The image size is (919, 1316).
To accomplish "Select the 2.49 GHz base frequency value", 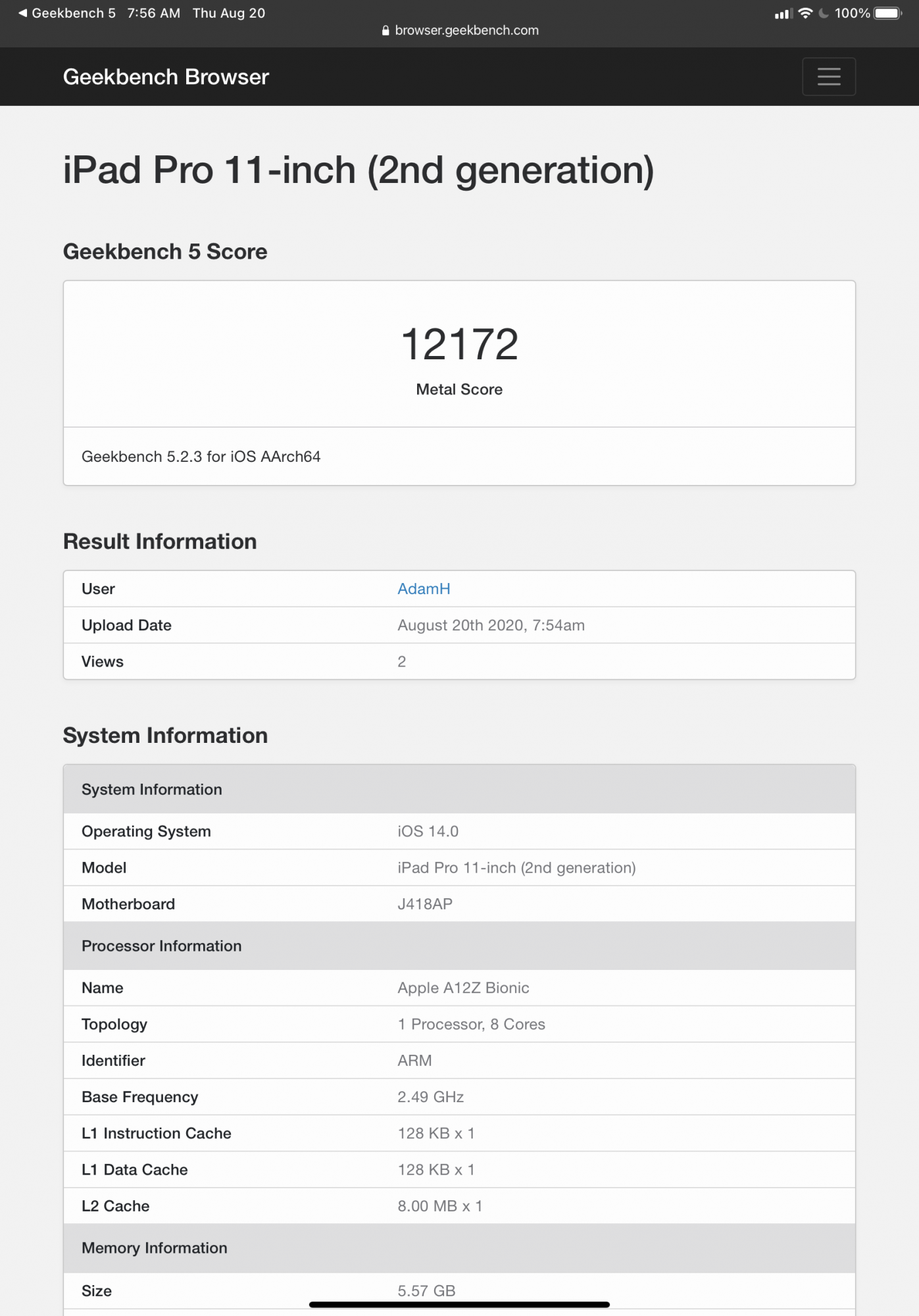I will (x=430, y=1097).
